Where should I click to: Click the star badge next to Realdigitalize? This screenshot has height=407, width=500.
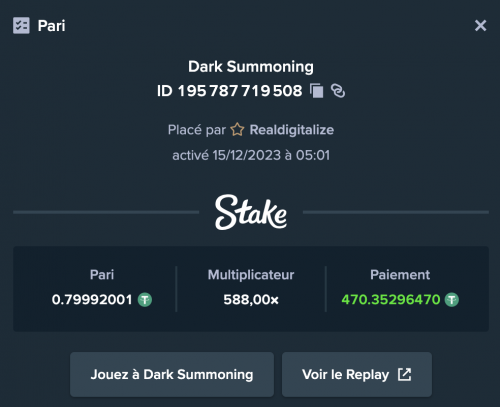(237, 130)
